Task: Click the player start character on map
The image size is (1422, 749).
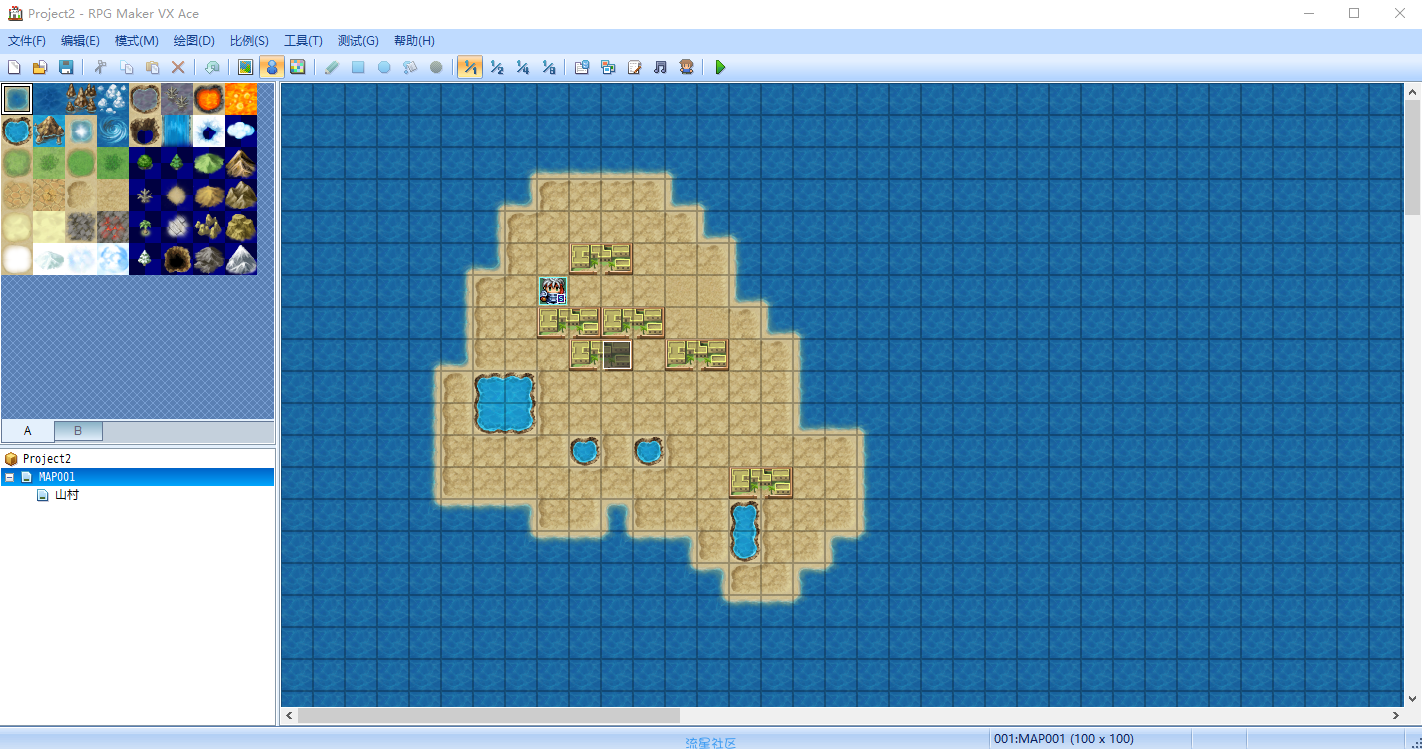Action: [x=553, y=291]
